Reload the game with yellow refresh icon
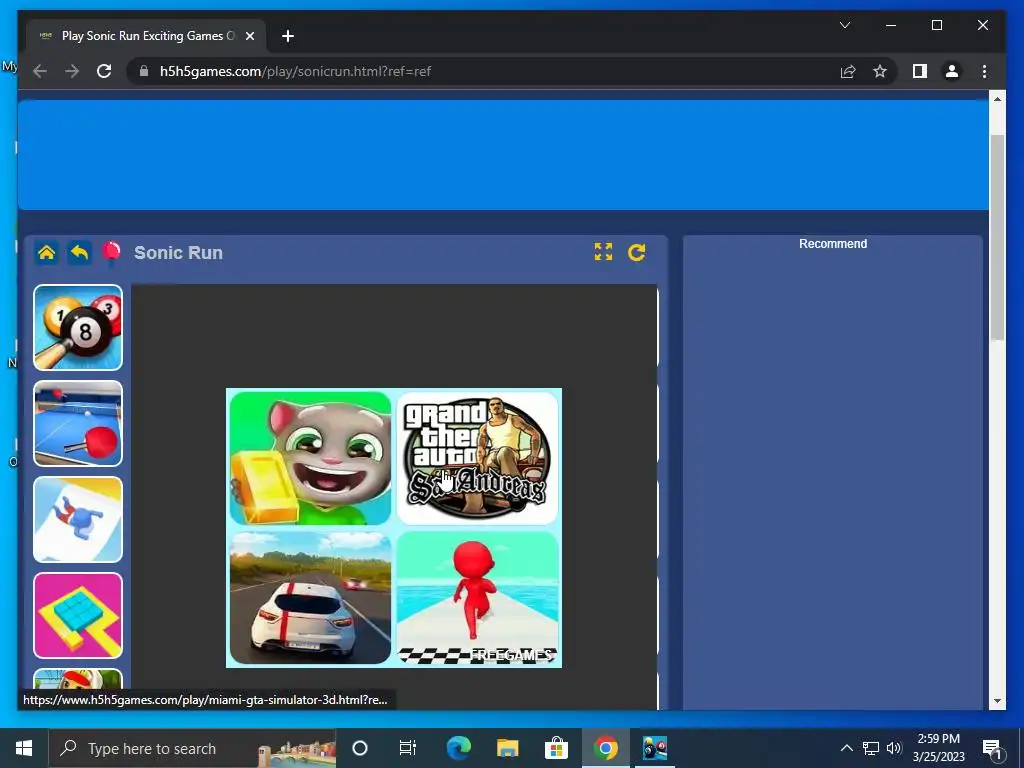The height and width of the screenshot is (768, 1024). [x=637, y=252]
